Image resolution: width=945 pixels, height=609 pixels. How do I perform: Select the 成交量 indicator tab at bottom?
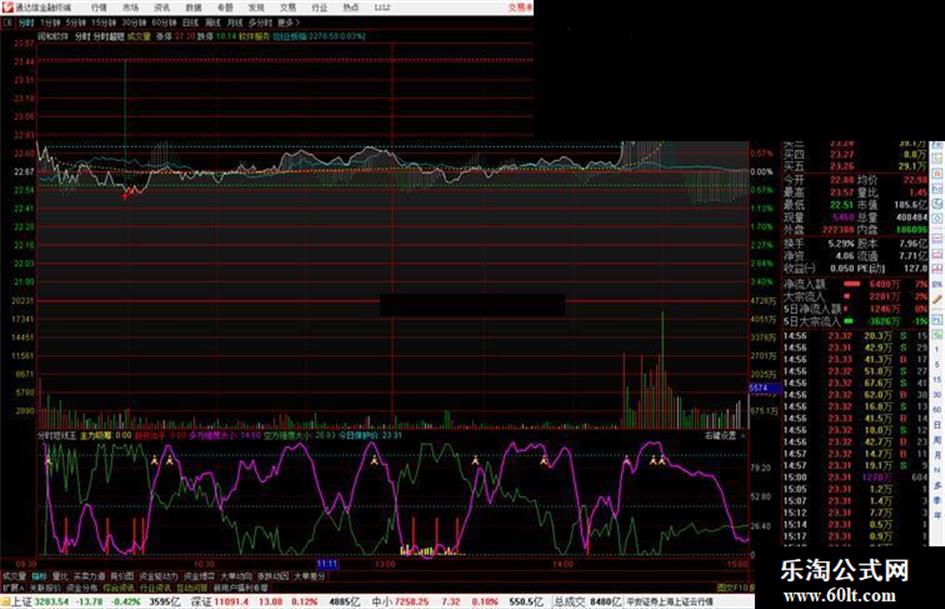coord(13,576)
